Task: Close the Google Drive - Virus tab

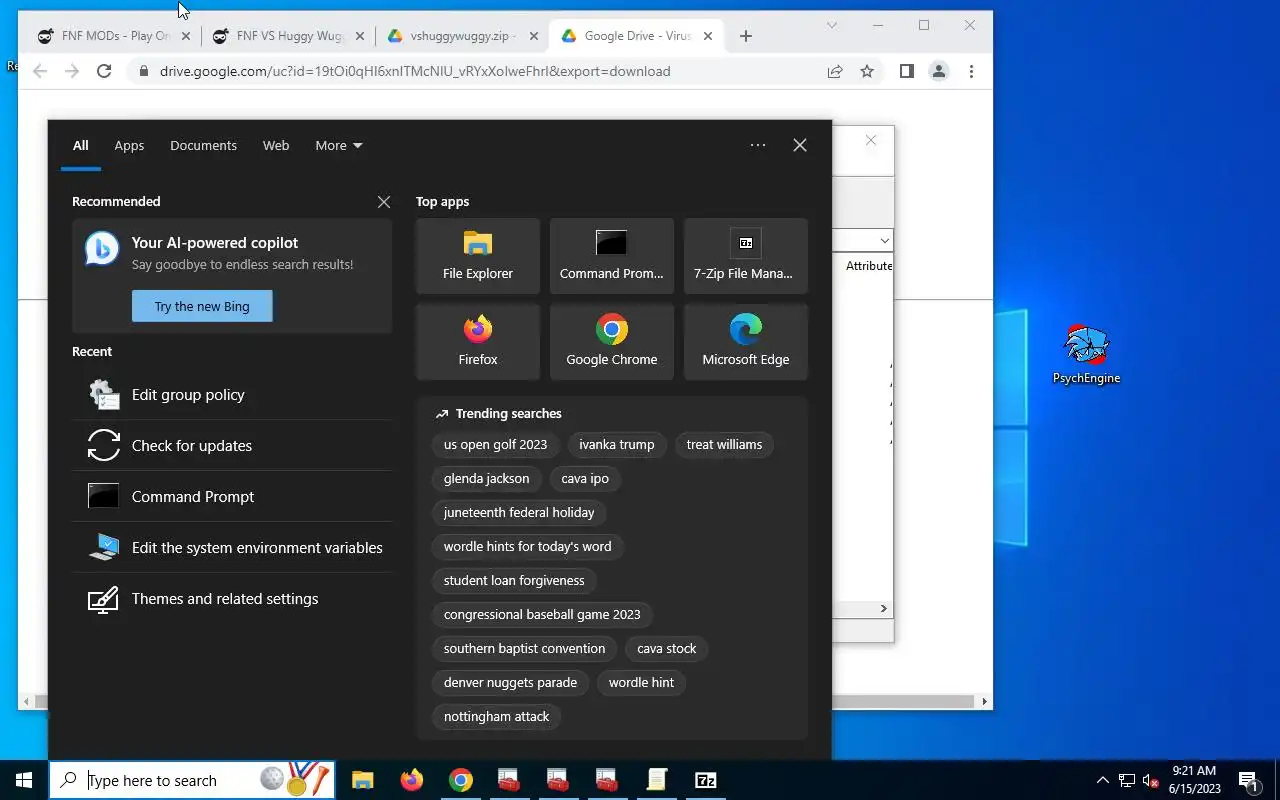Action: [x=708, y=36]
